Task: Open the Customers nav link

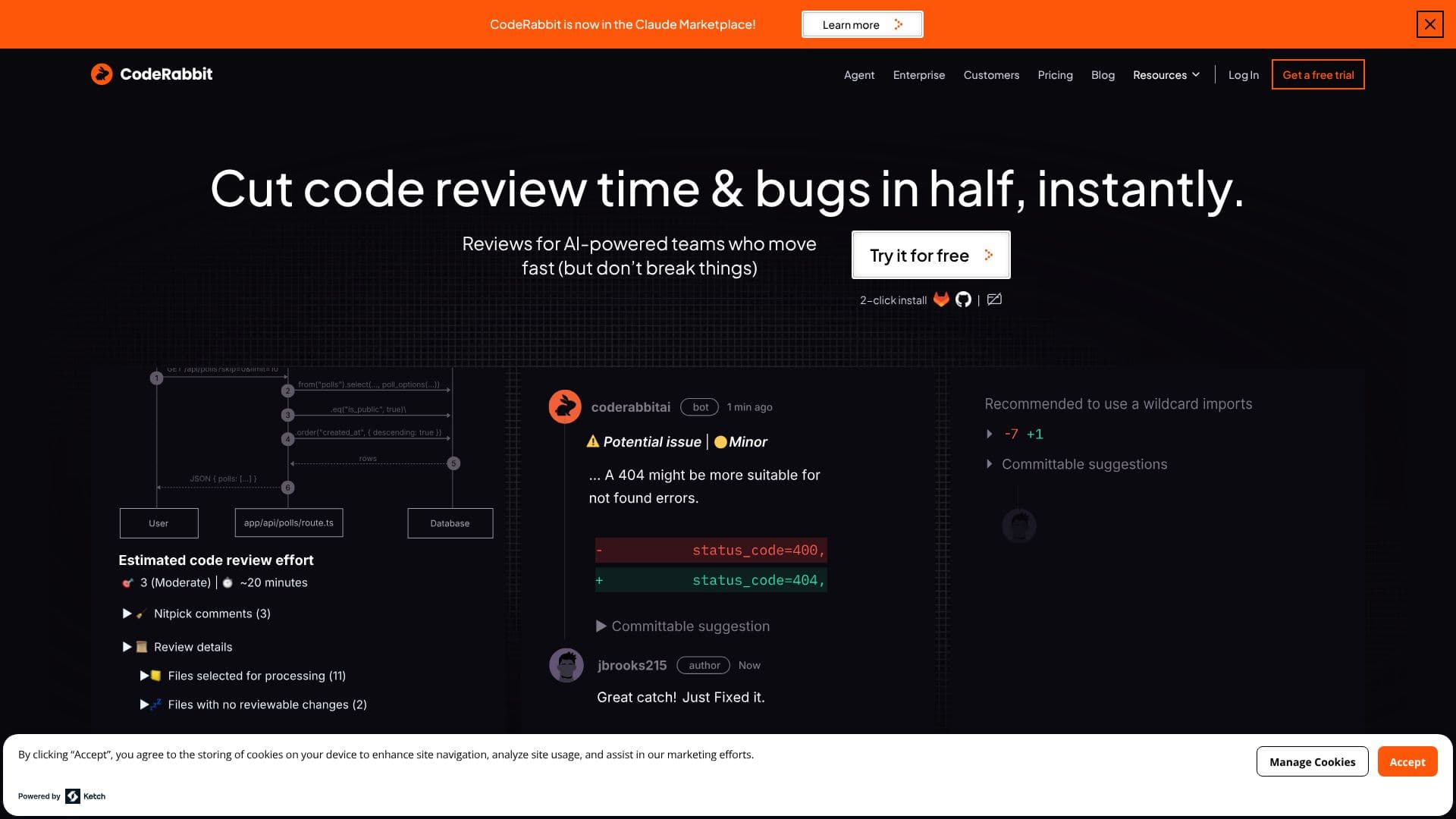Action: tap(991, 74)
